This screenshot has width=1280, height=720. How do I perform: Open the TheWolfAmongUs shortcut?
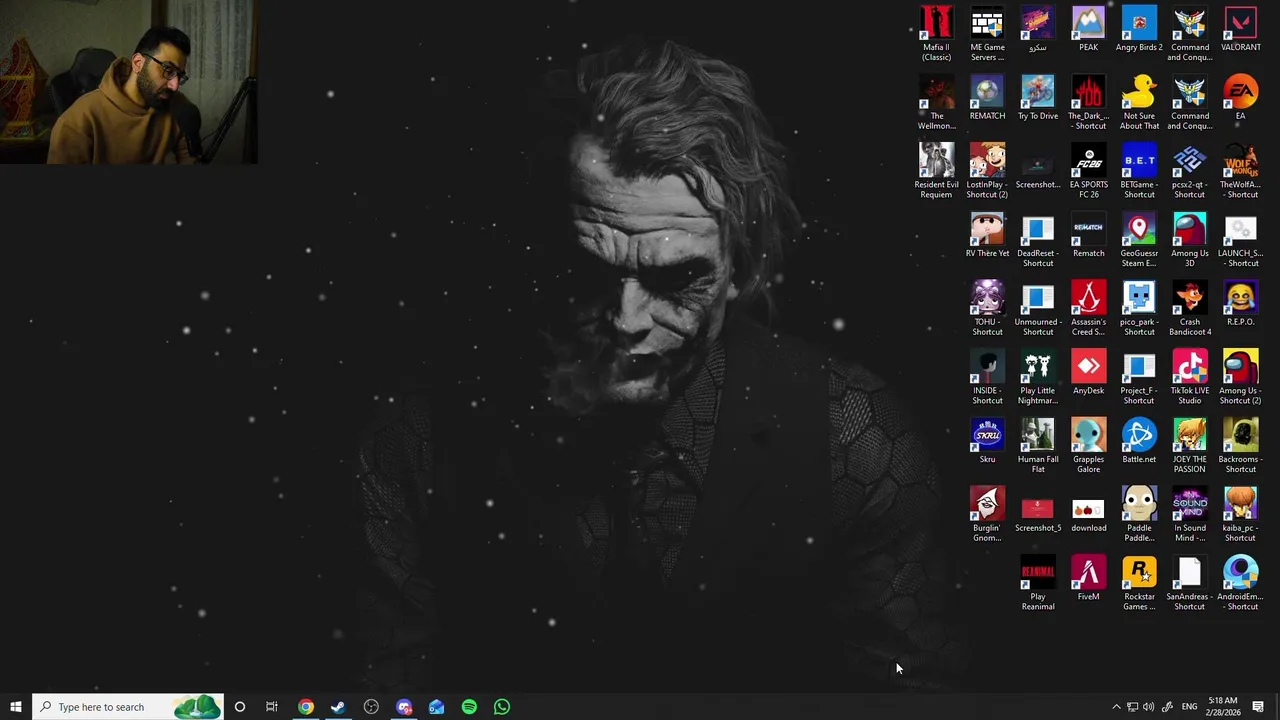point(1240,170)
